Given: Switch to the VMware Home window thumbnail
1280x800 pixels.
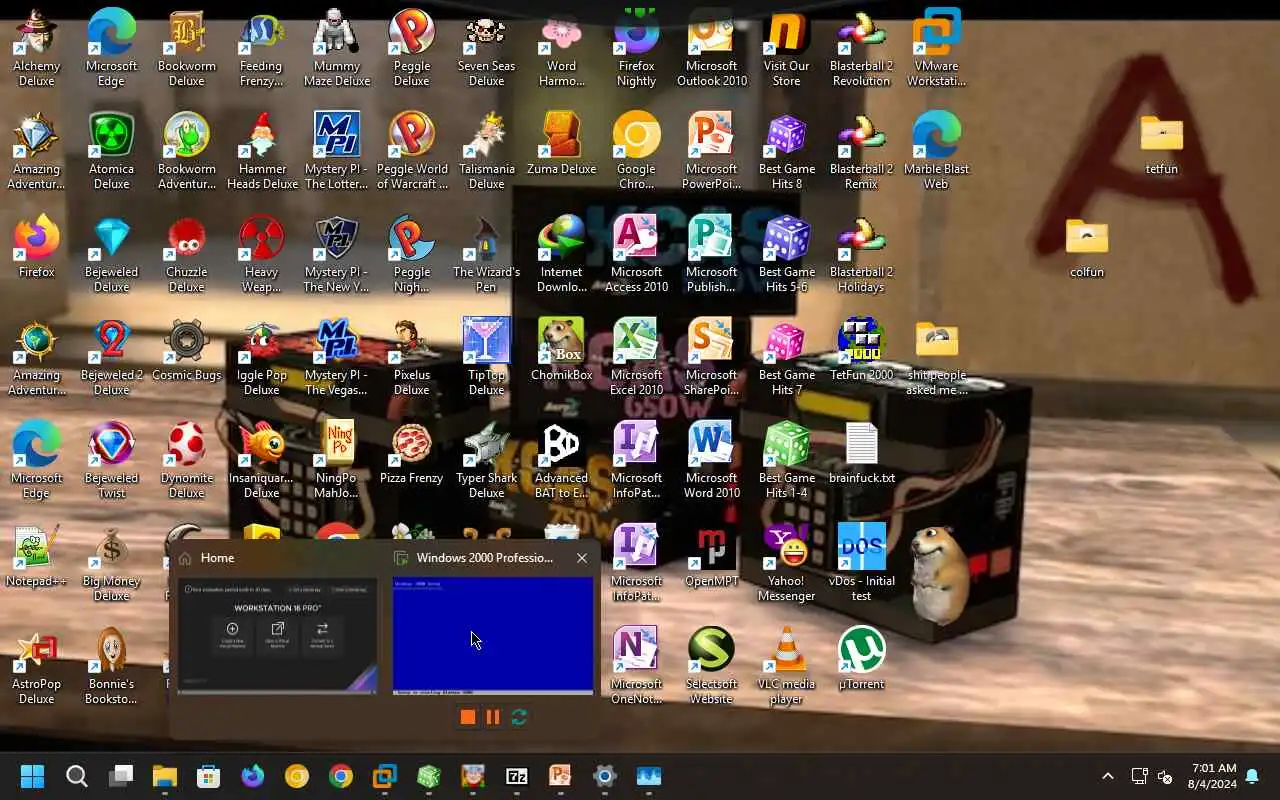Looking at the screenshot, I should coord(277,635).
